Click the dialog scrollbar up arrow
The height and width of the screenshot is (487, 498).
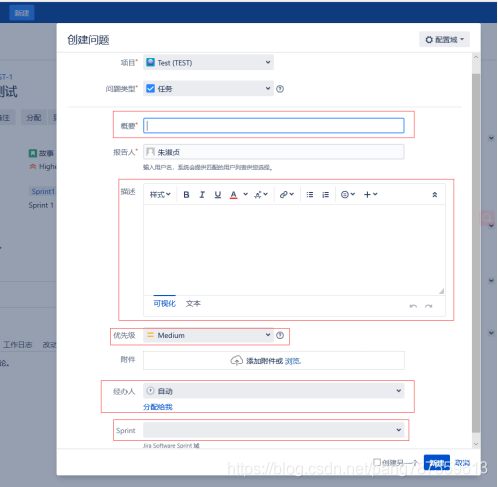476,57
